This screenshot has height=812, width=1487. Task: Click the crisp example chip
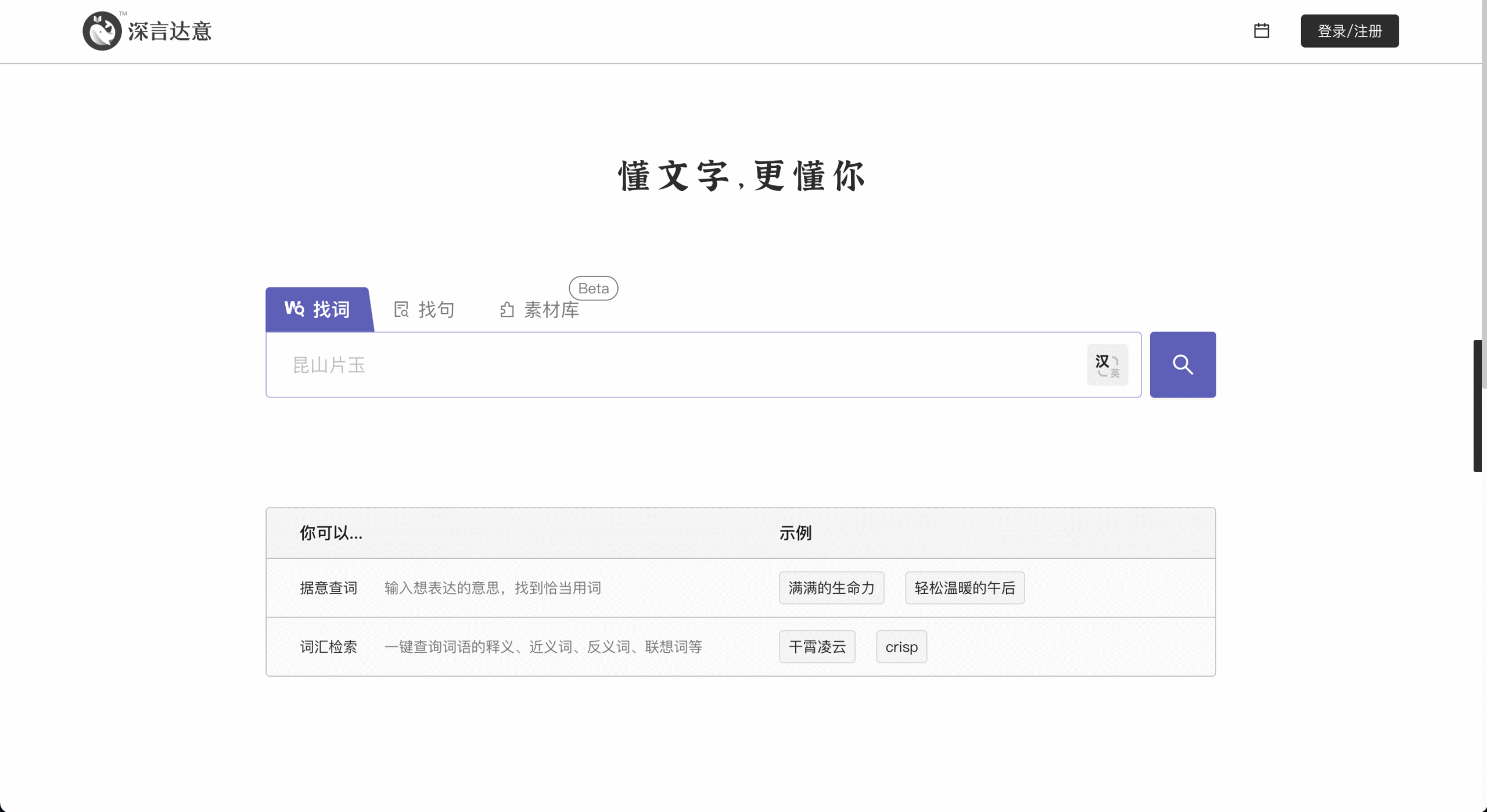tap(901, 646)
